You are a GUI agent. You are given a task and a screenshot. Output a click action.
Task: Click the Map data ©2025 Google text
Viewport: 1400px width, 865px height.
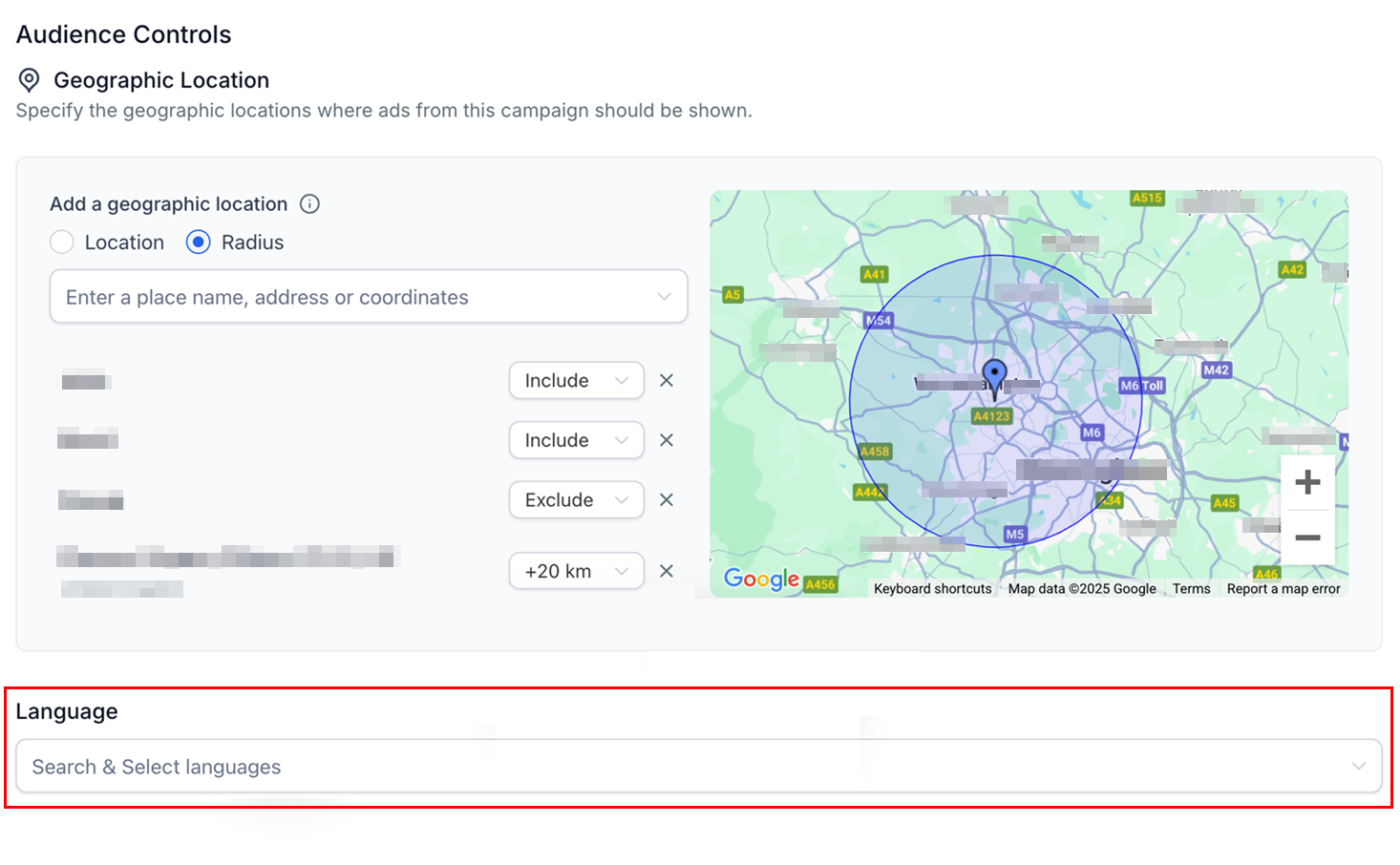pyautogui.click(x=1082, y=589)
